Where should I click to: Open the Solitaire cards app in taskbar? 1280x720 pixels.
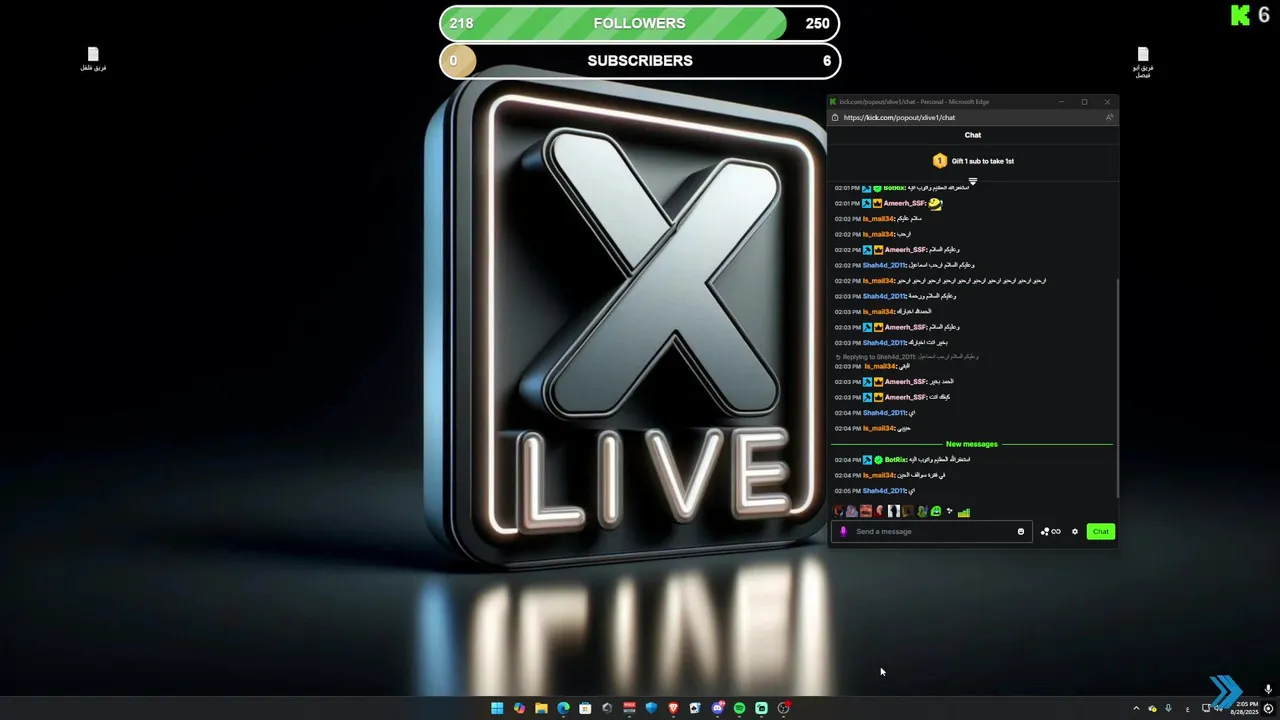coord(695,708)
